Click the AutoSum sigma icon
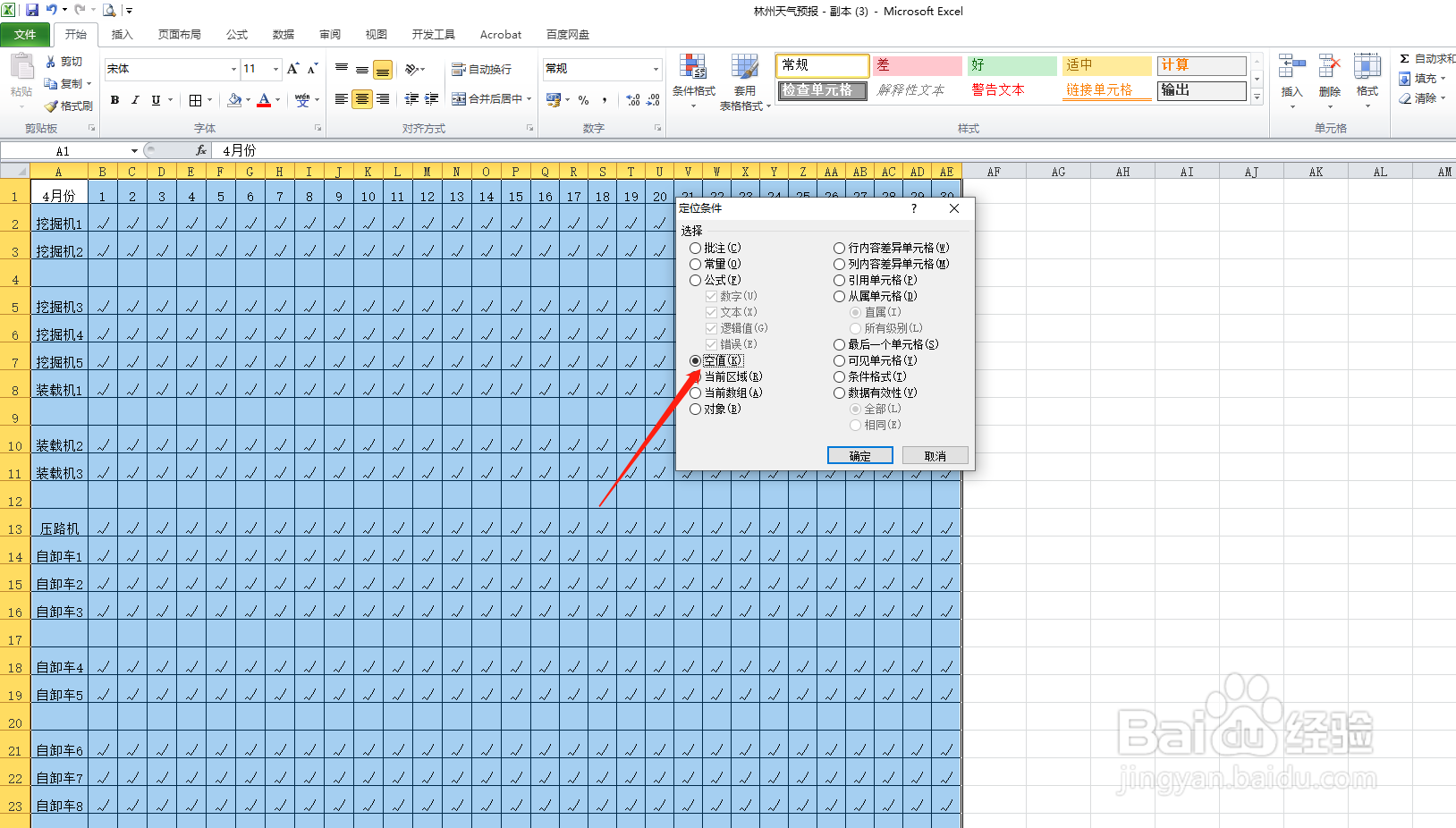Screen dimensions: 1456x828 (x=1405, y=58)
